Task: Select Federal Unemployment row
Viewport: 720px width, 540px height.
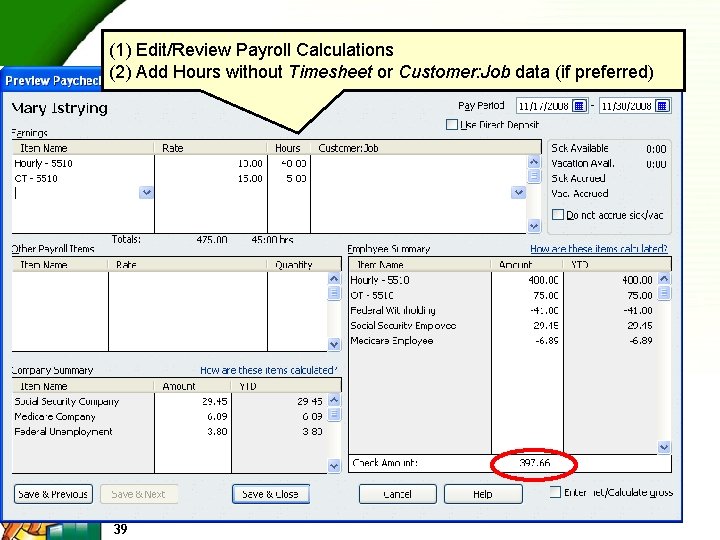Action: pos(170,432)
